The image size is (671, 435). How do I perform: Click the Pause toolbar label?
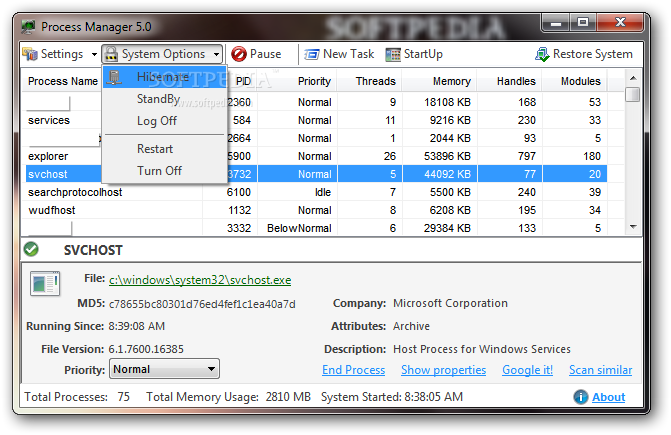coord(265,54)
